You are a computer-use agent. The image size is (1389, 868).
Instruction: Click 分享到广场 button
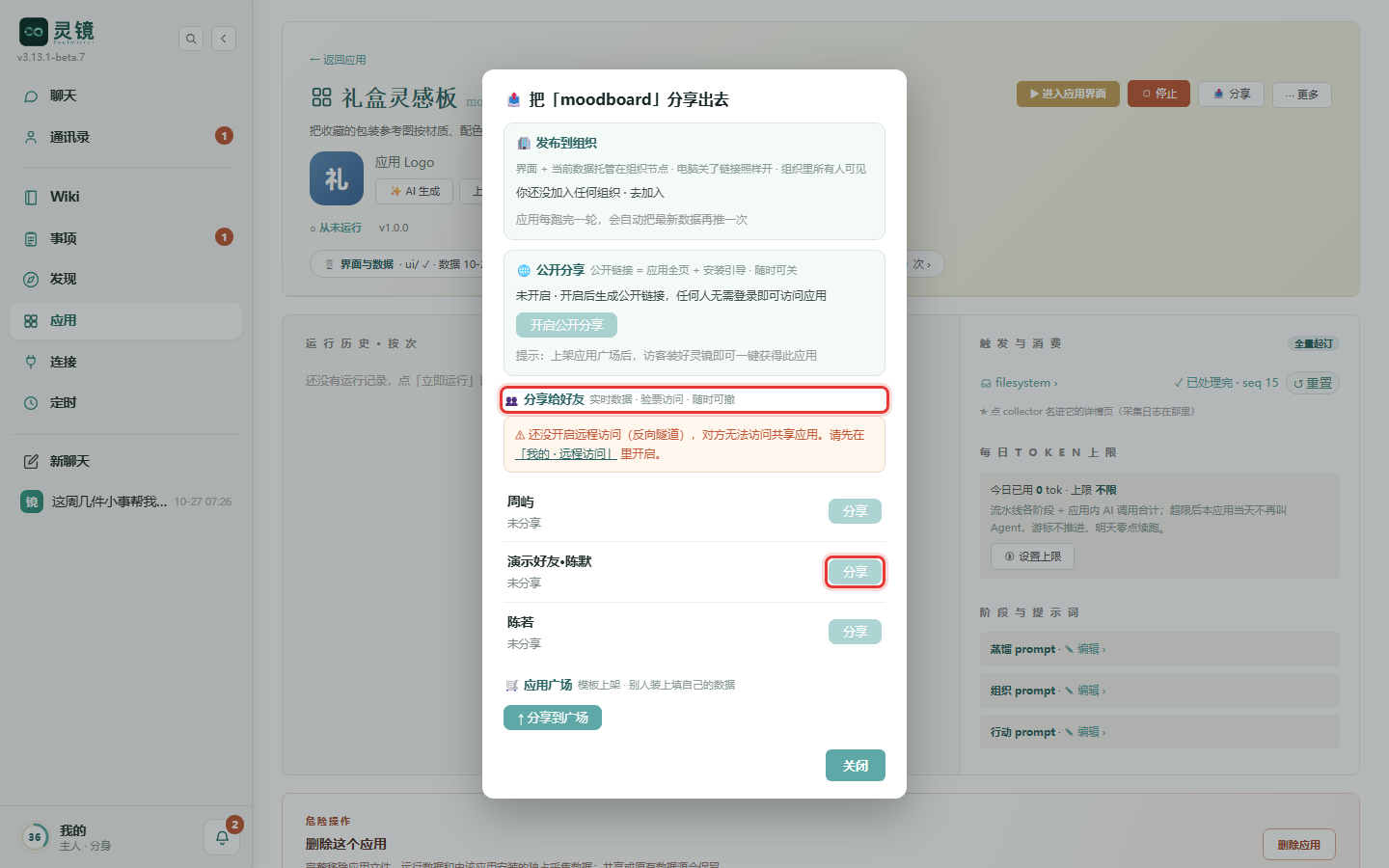(x=553, y=718)
